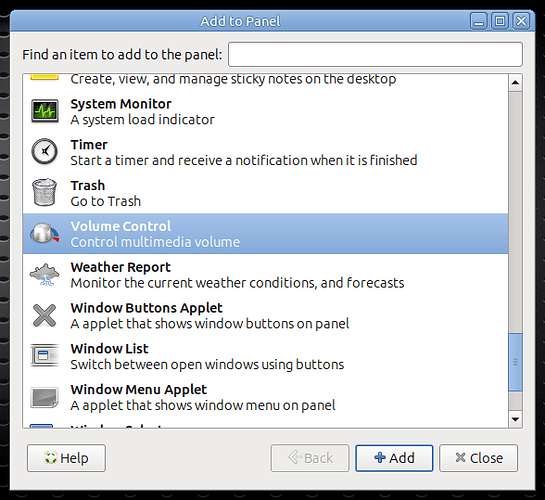Select the 'System Monitor' title text
This screenshot has height=500, width=545.
121,104
